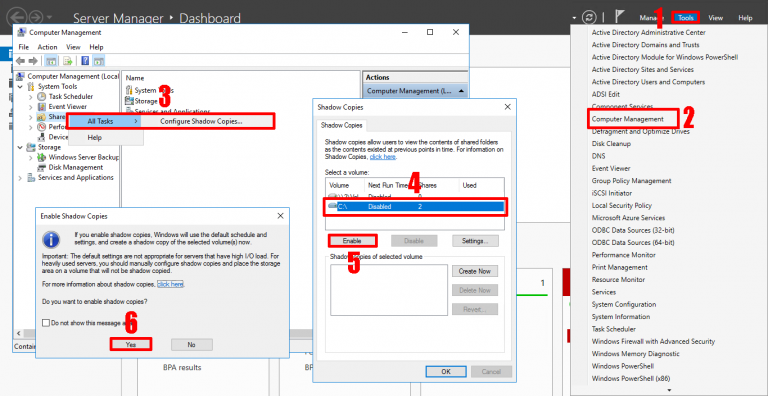Select the C:\ volume row
The height and width of the screenshot is (396, 768).
(415, 207)
